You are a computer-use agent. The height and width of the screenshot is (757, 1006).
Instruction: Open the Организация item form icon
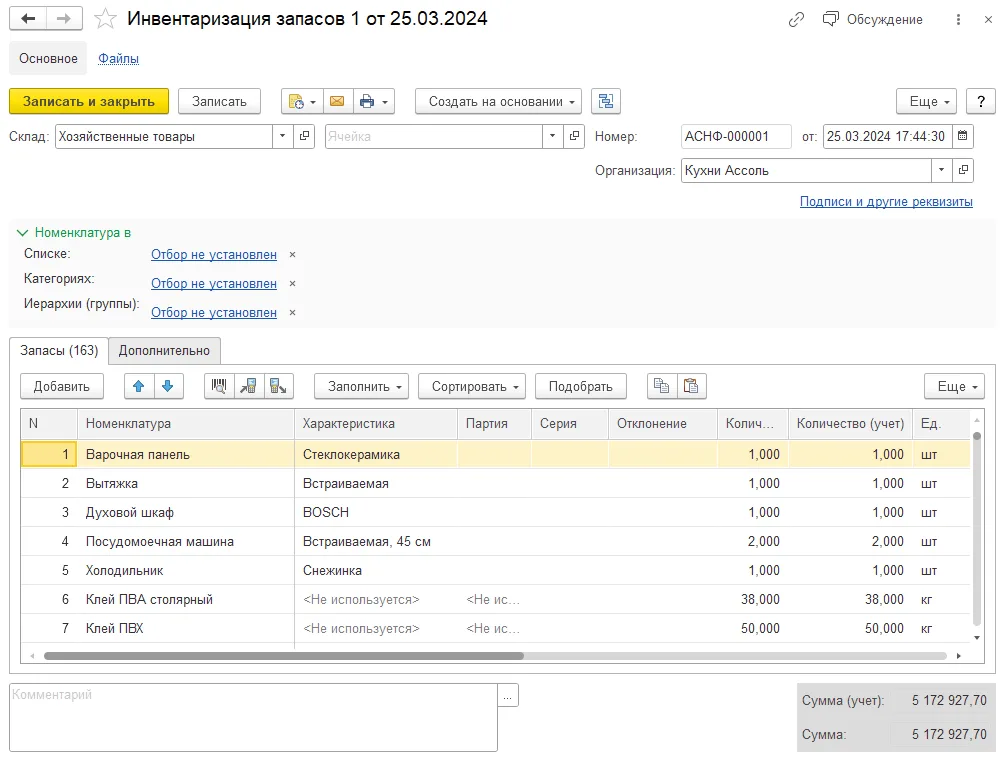pyautogui.click(x=963, y=170)
